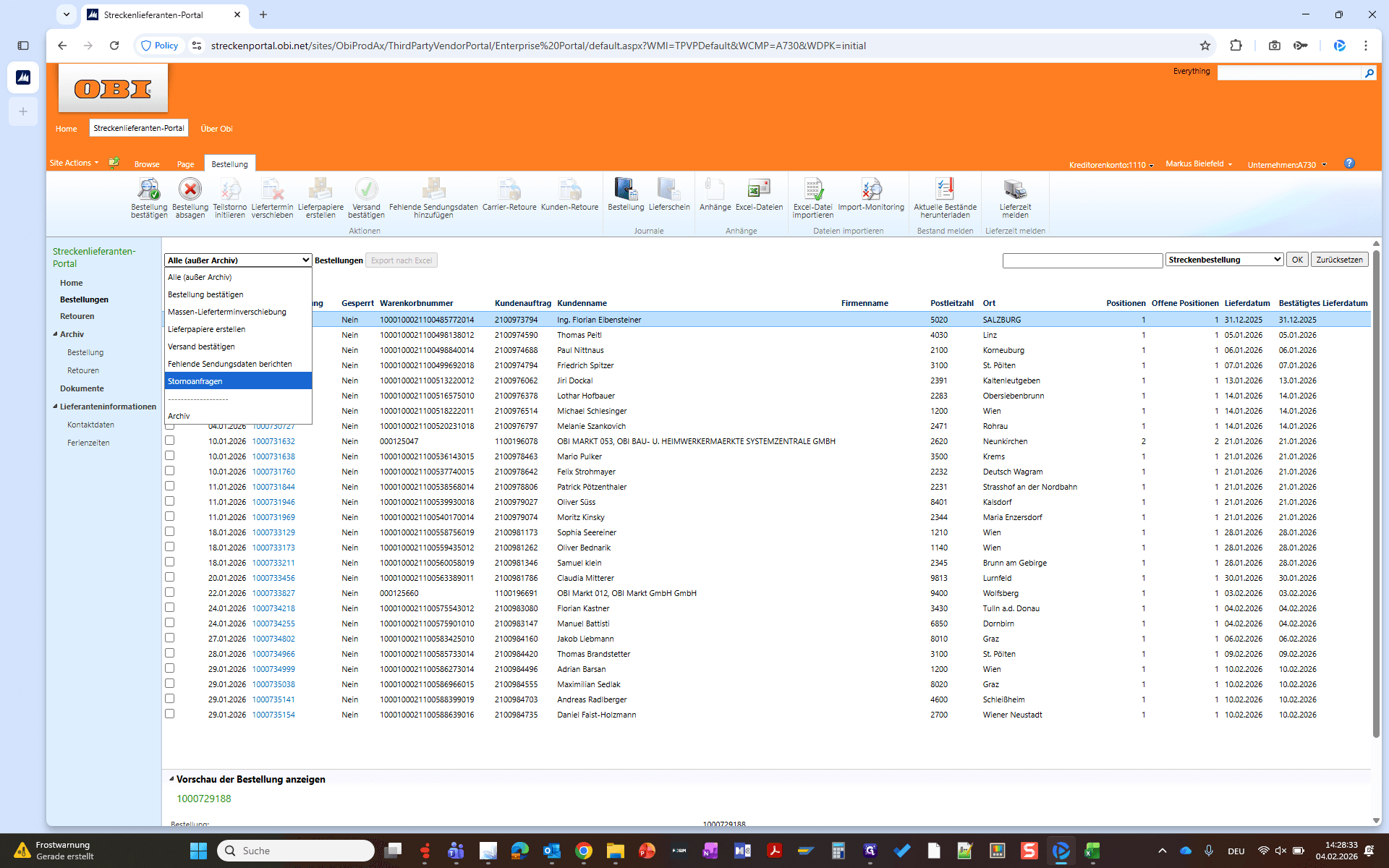Switch to the Page ribbon tab
The width and height of the screenshot is (1389, 868).
point(185,164)
